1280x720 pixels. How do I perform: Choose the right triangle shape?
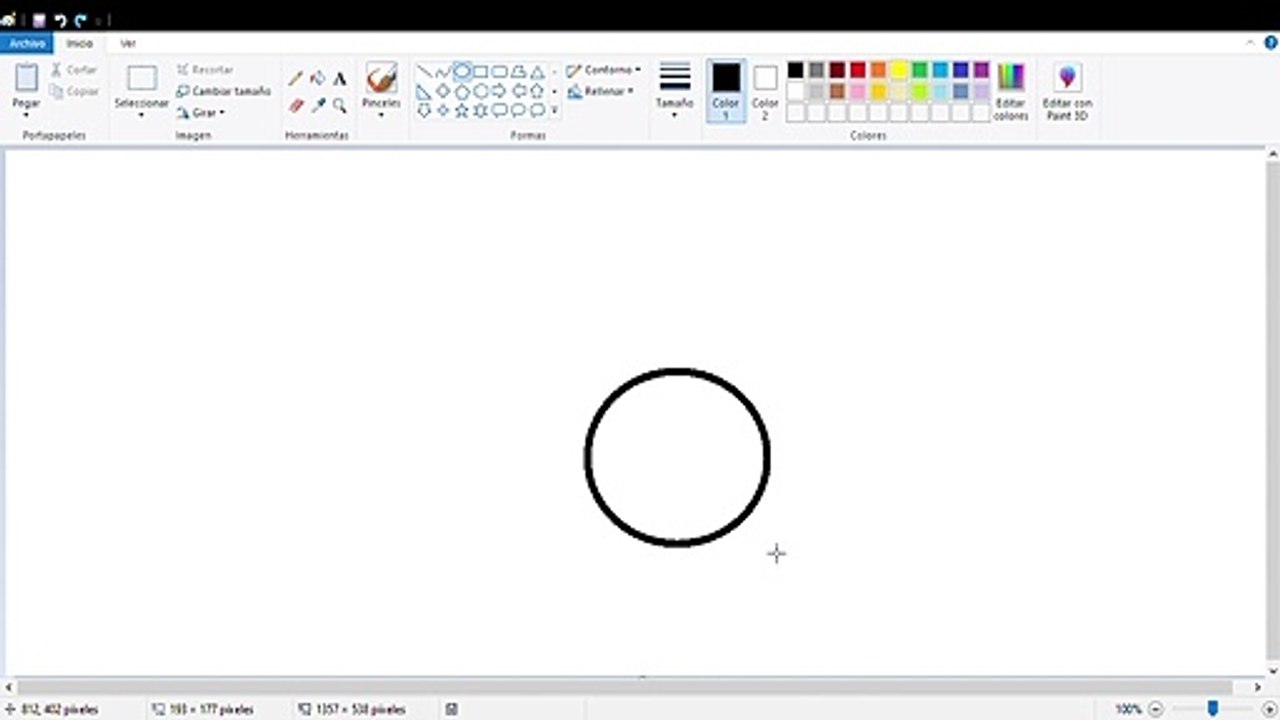(x=424, y=91)
